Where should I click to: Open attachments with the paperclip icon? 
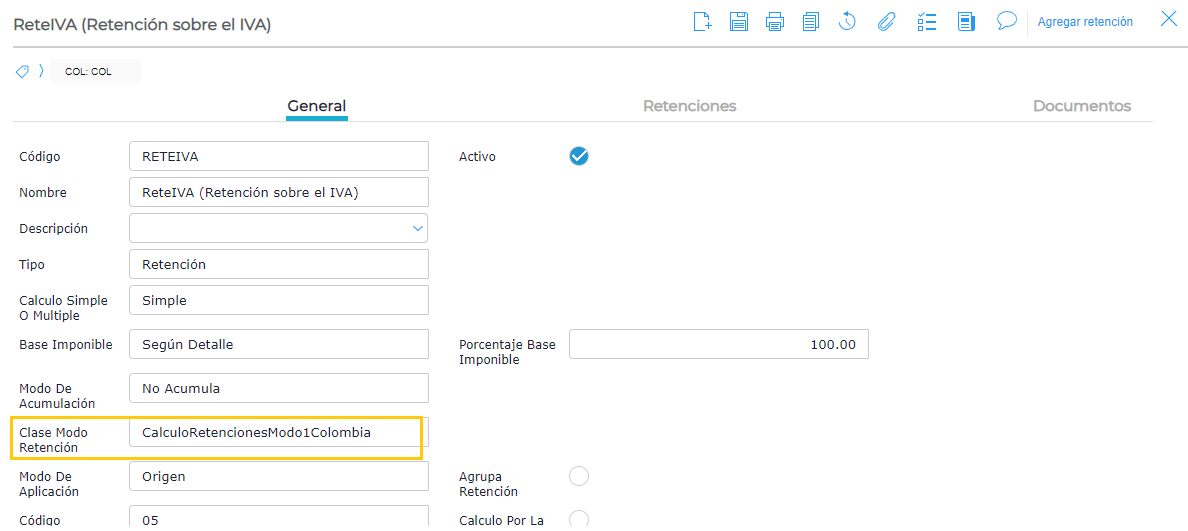(x=886, y=22)
